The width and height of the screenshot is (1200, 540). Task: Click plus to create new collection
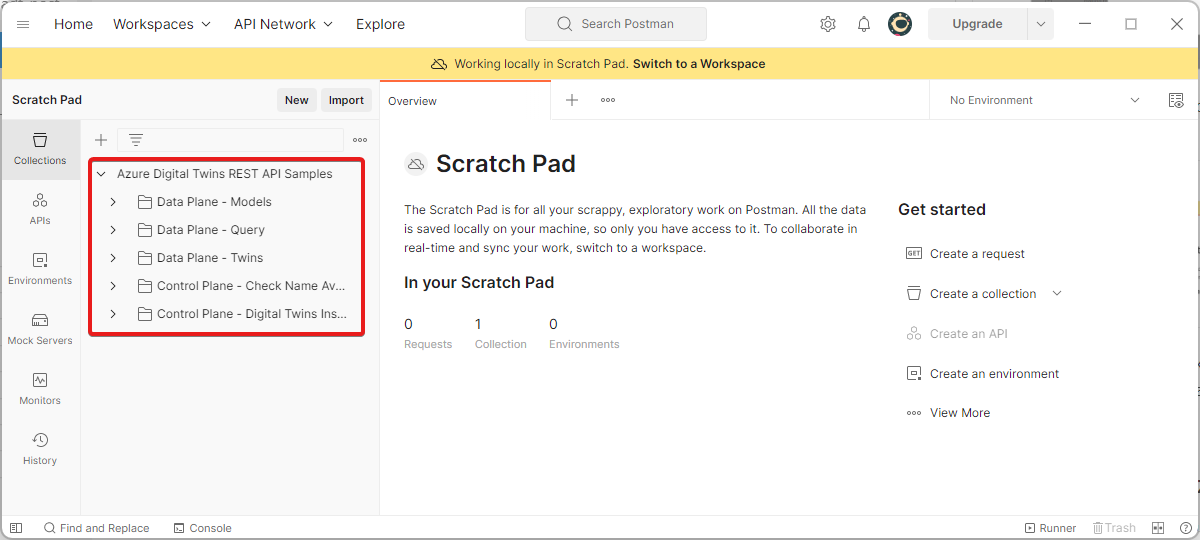pos(101,140)
